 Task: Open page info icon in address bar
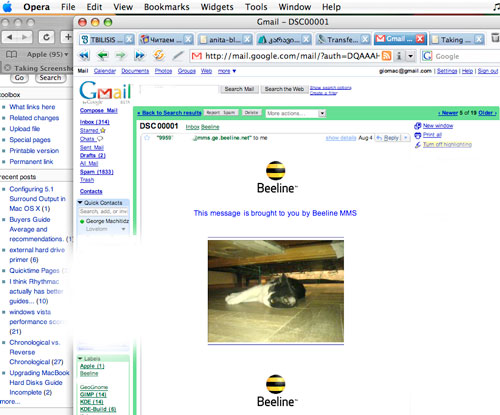pos(399,56)
